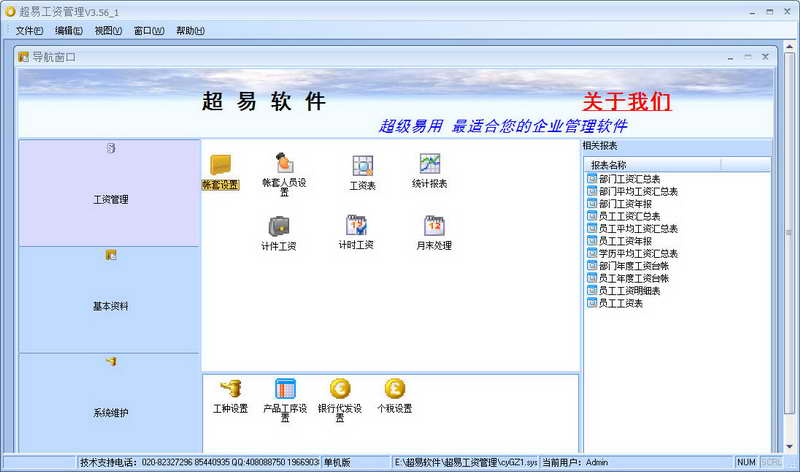Select the 系统维护 navigation section

coord(110,403)
